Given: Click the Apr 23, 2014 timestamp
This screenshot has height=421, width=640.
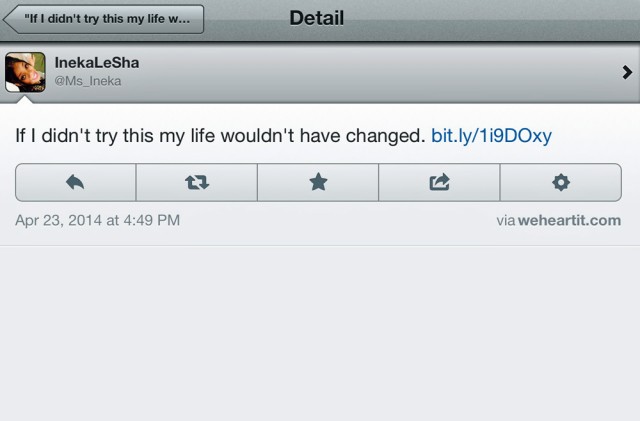Looking at the screenshot, I should pos(97,220).
